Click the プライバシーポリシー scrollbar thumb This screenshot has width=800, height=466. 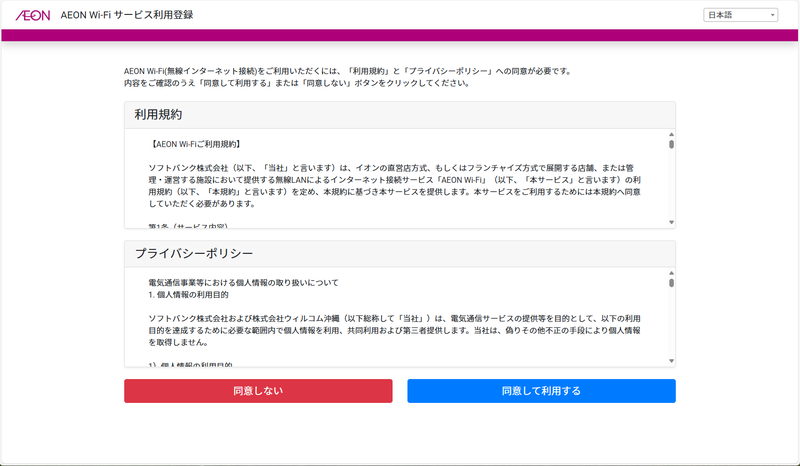671,283
